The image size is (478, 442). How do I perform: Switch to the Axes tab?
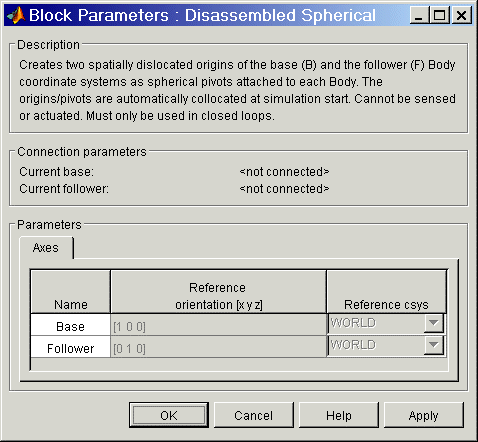pos(46,248)
